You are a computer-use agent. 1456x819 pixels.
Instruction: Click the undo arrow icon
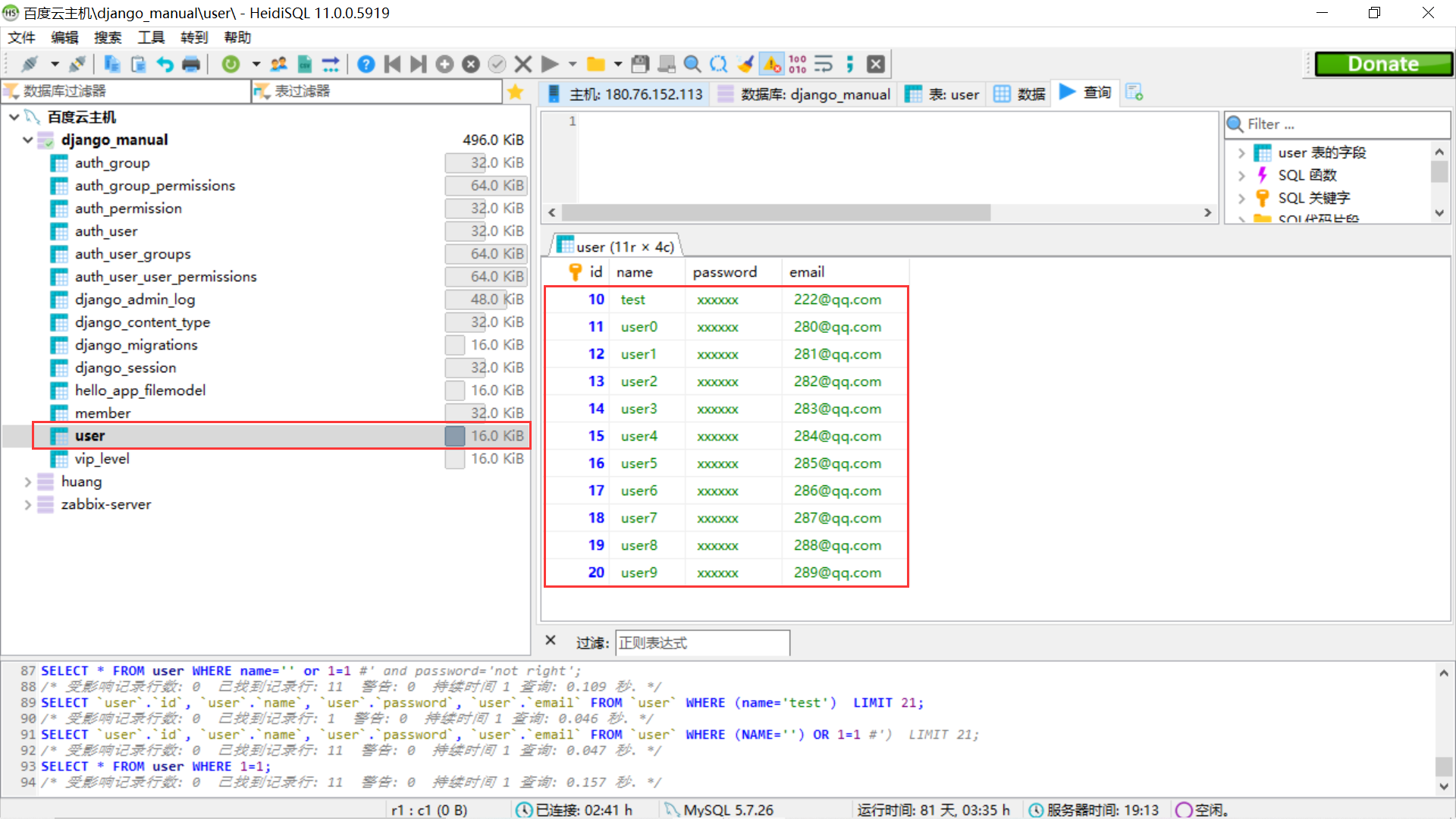coord(165,64)
